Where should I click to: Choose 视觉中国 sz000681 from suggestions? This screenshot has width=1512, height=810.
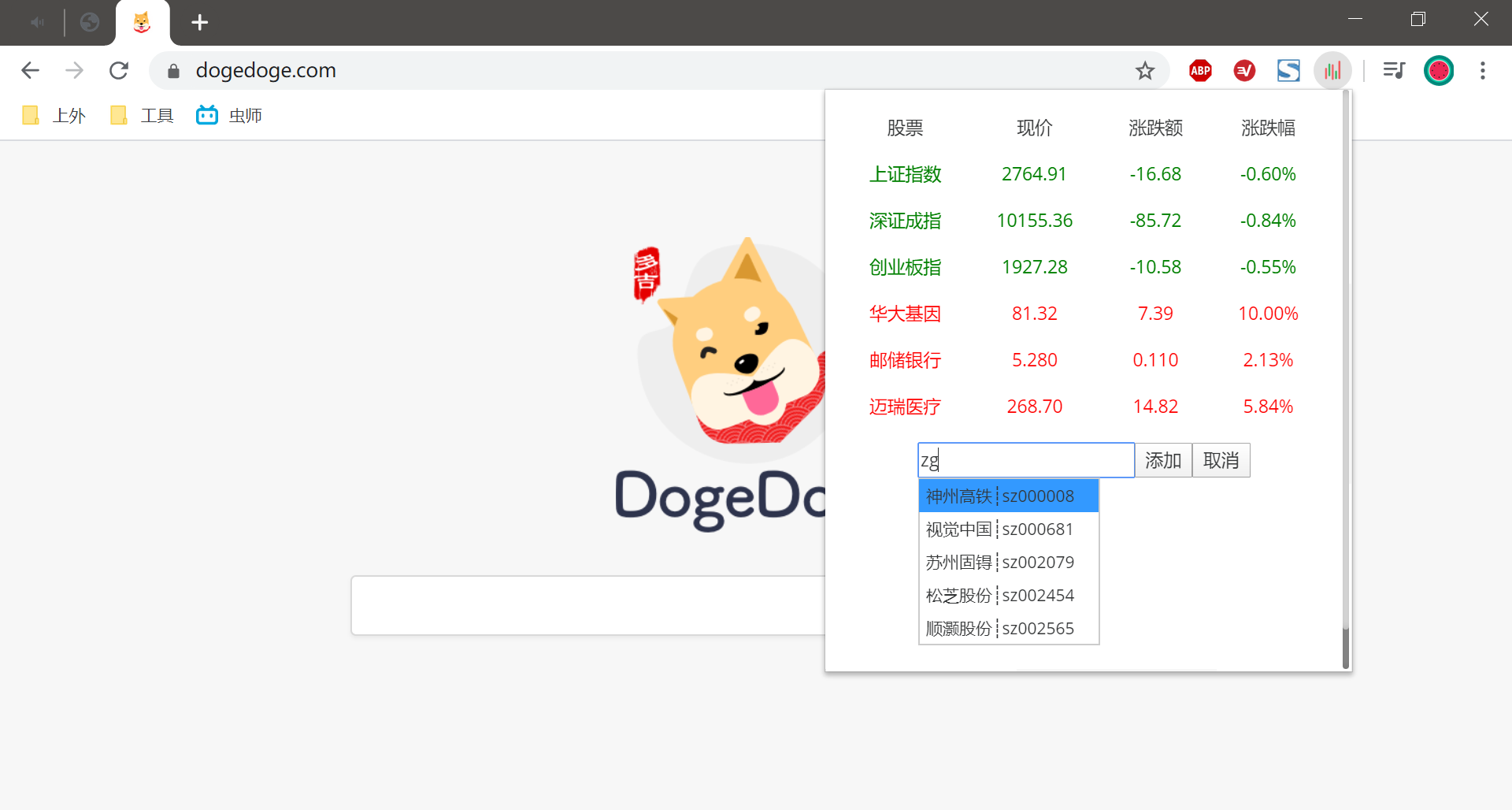pyautogui.click(x=1009, y=529)
